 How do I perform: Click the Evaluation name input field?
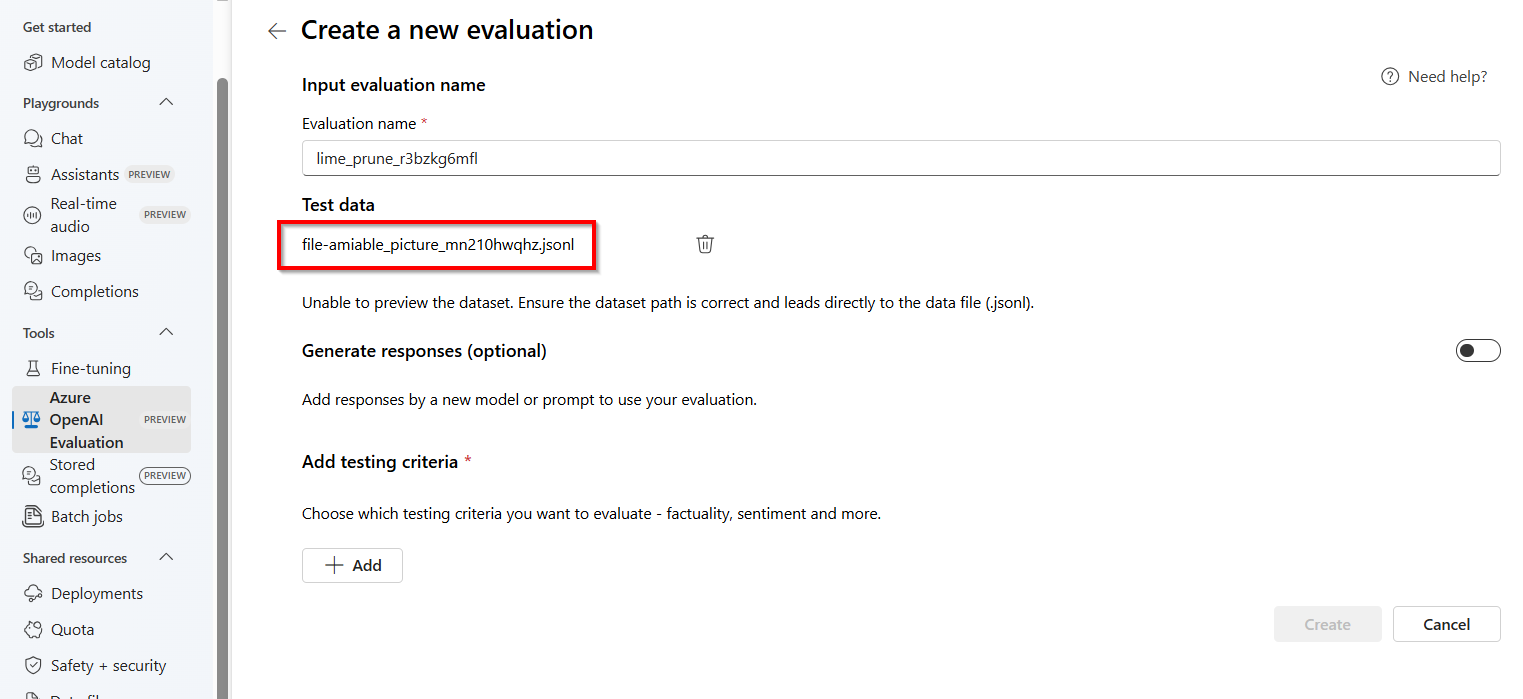click(x=901, y=158)
